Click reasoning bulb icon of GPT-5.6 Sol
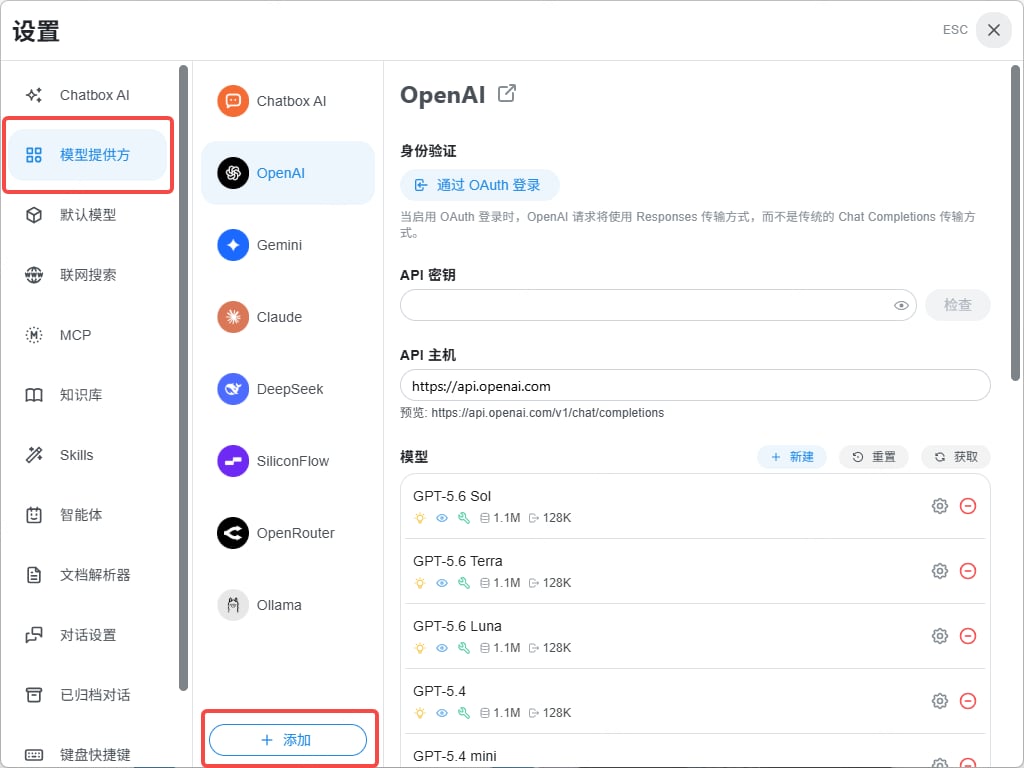The height and width of the screenshot is (768, 1024). 420,518
